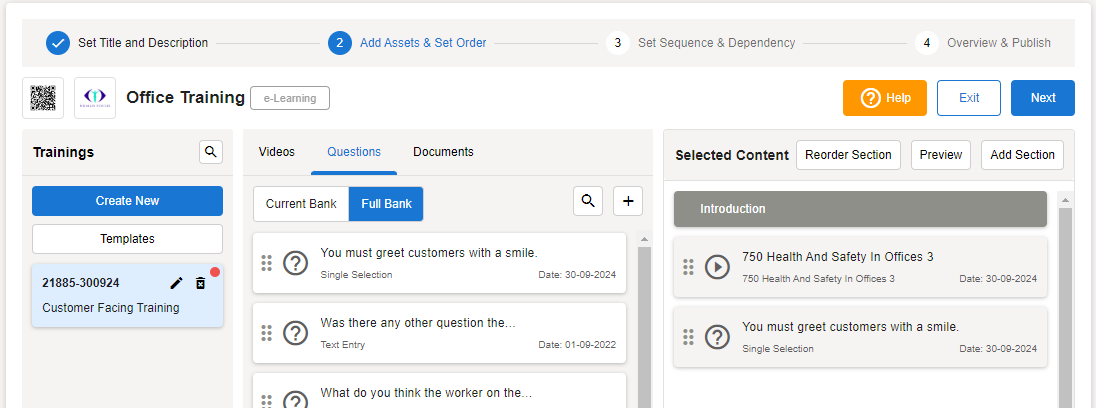The width and height of the screenshot is (1096, 408).
Task: Select the Full Bank toggle
Action: 386,204
